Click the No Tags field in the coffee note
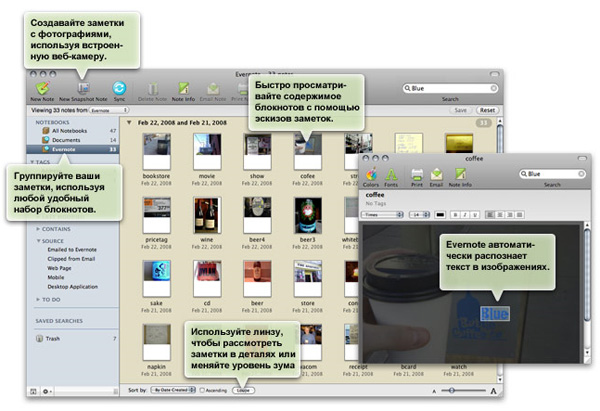 pyautogui.click(x=376, y=204)
